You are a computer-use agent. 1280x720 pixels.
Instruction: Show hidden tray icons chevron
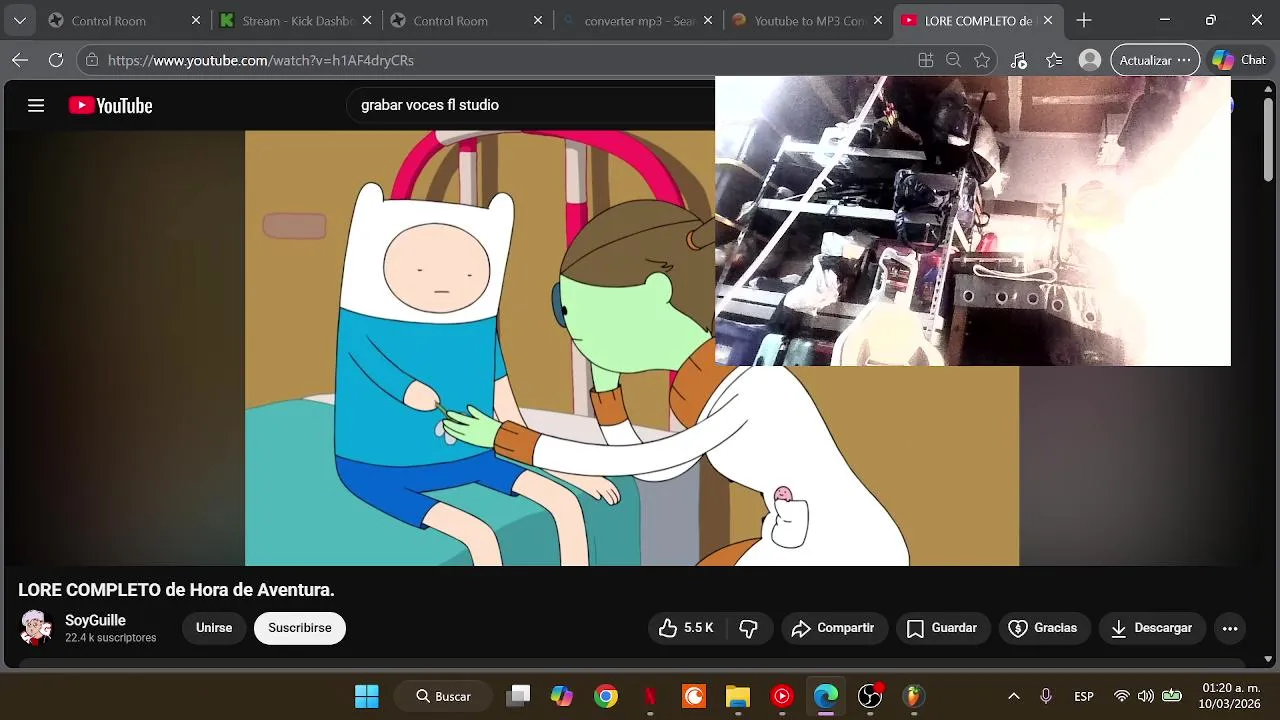coord(1013,696)
